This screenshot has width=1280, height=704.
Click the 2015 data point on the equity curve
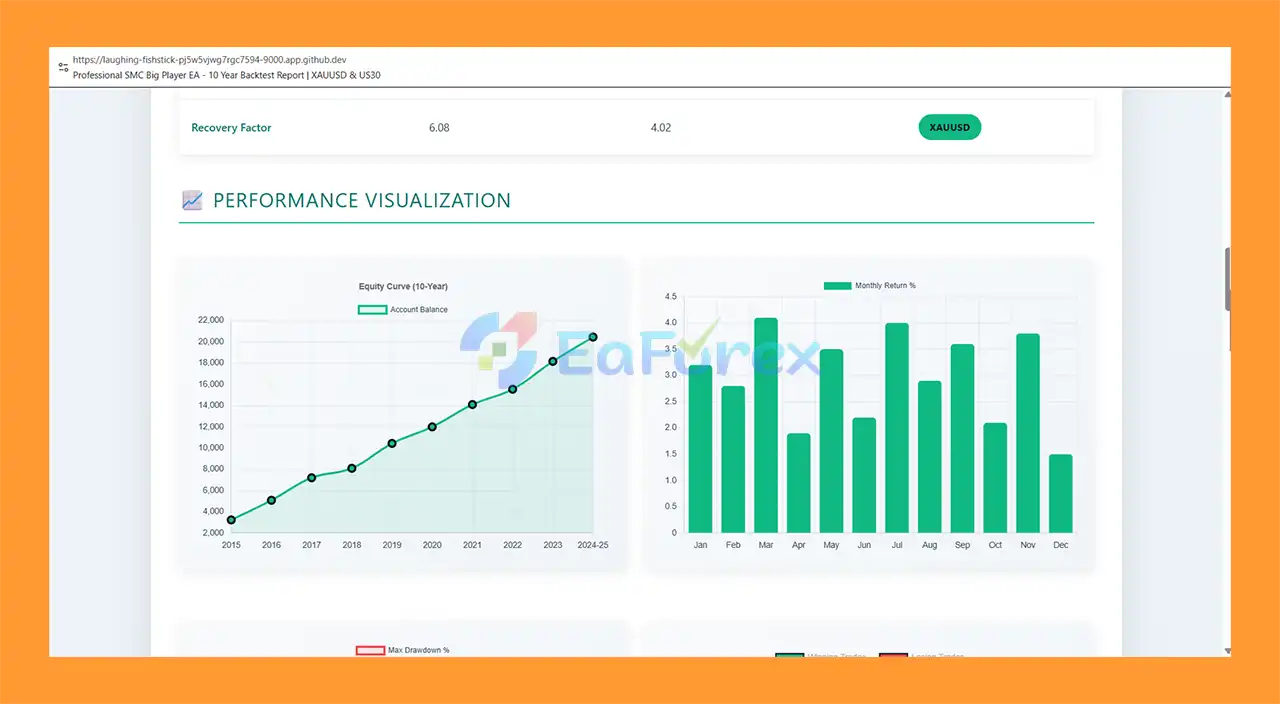point(231,520)
